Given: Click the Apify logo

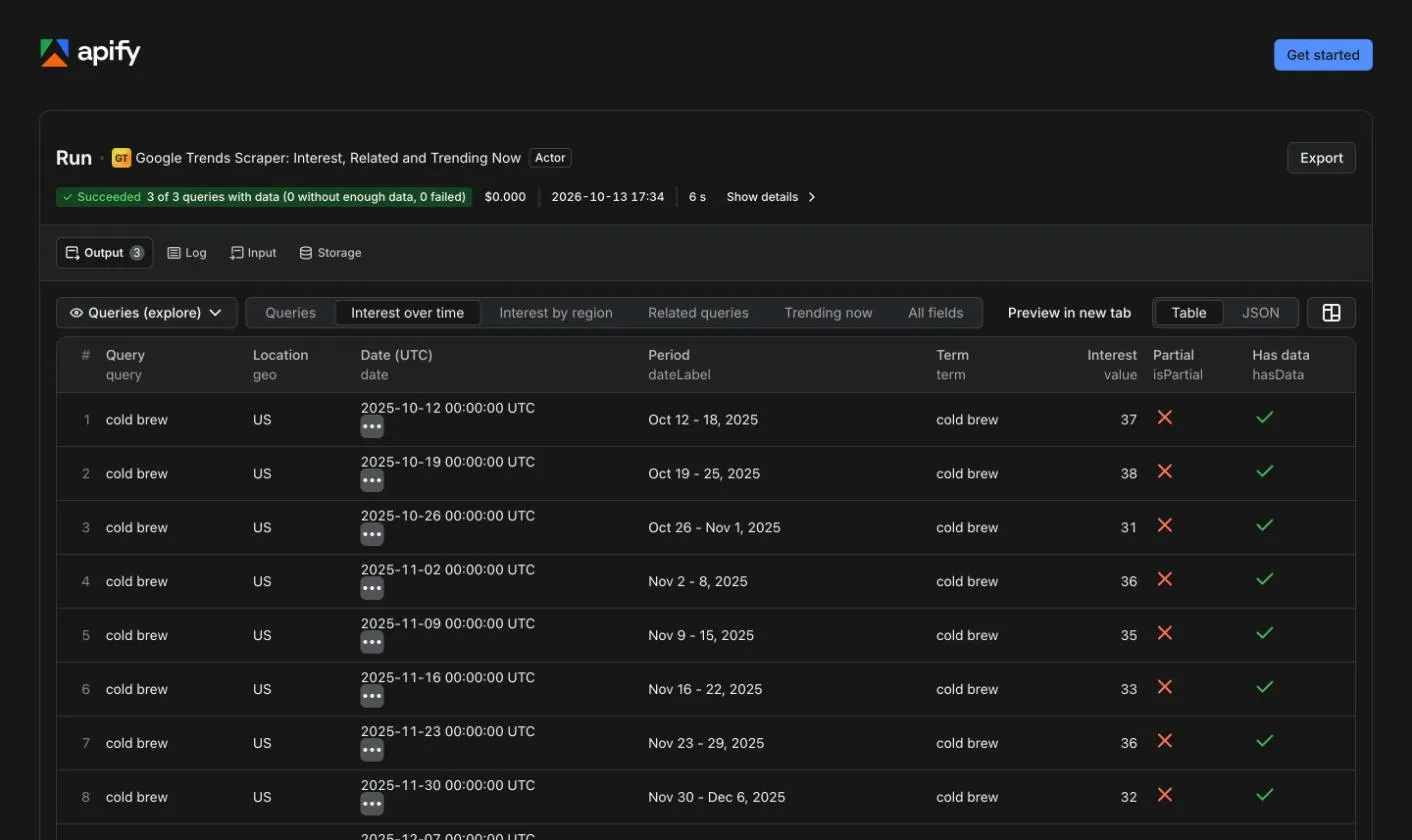Looking at the screenshot, I should (x=90, y=53).
